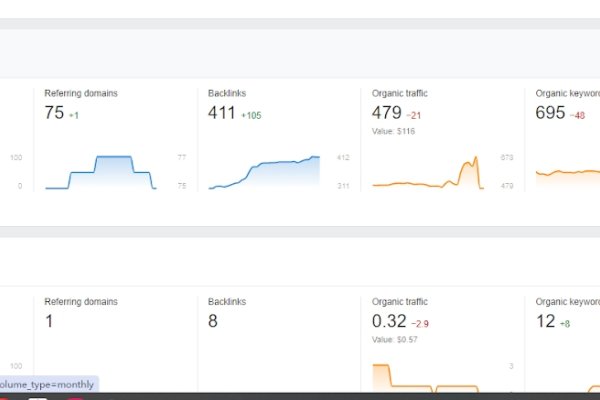This screenshot has width=600, height=400.
Task: Open the Organic keywords count of 12
Action: click(x=545, y=321)
